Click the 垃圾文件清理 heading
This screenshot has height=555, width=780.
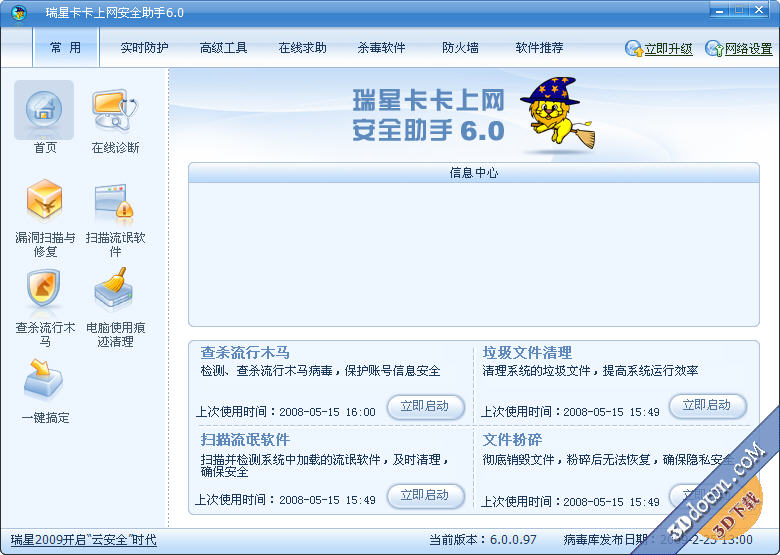tap(527, 353)
